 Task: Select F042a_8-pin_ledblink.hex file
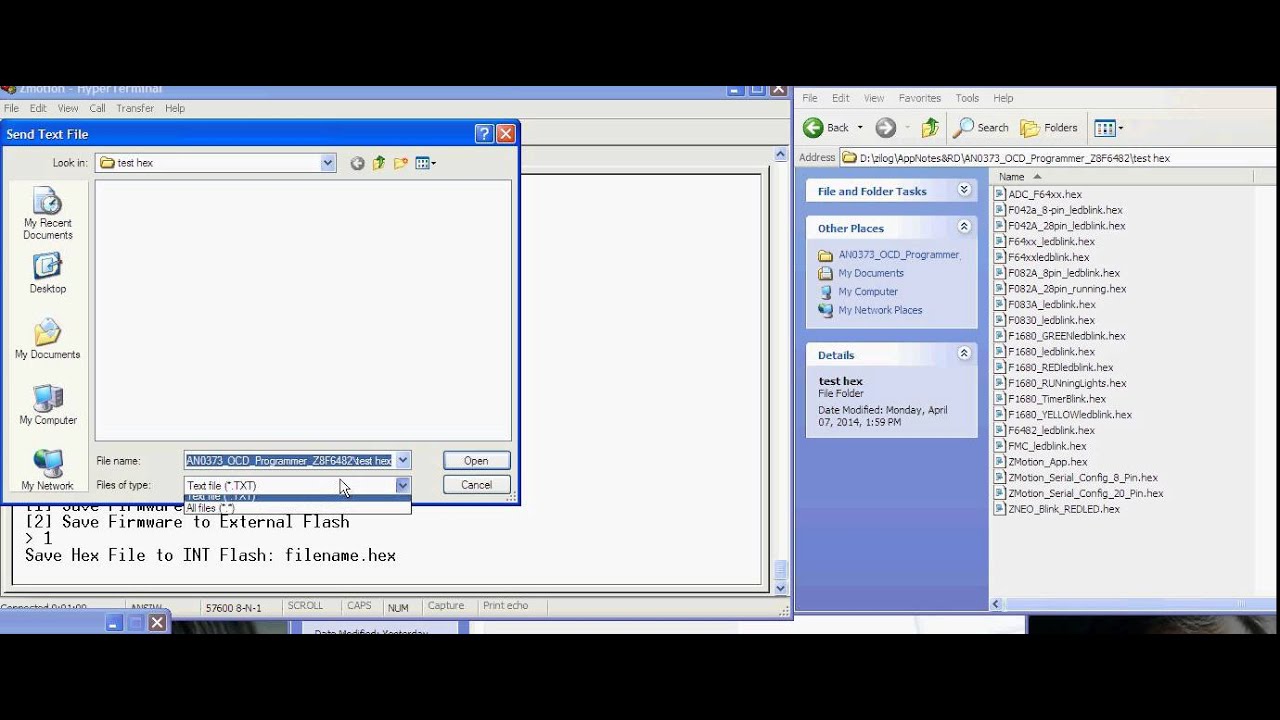[x=1065, y=210]
